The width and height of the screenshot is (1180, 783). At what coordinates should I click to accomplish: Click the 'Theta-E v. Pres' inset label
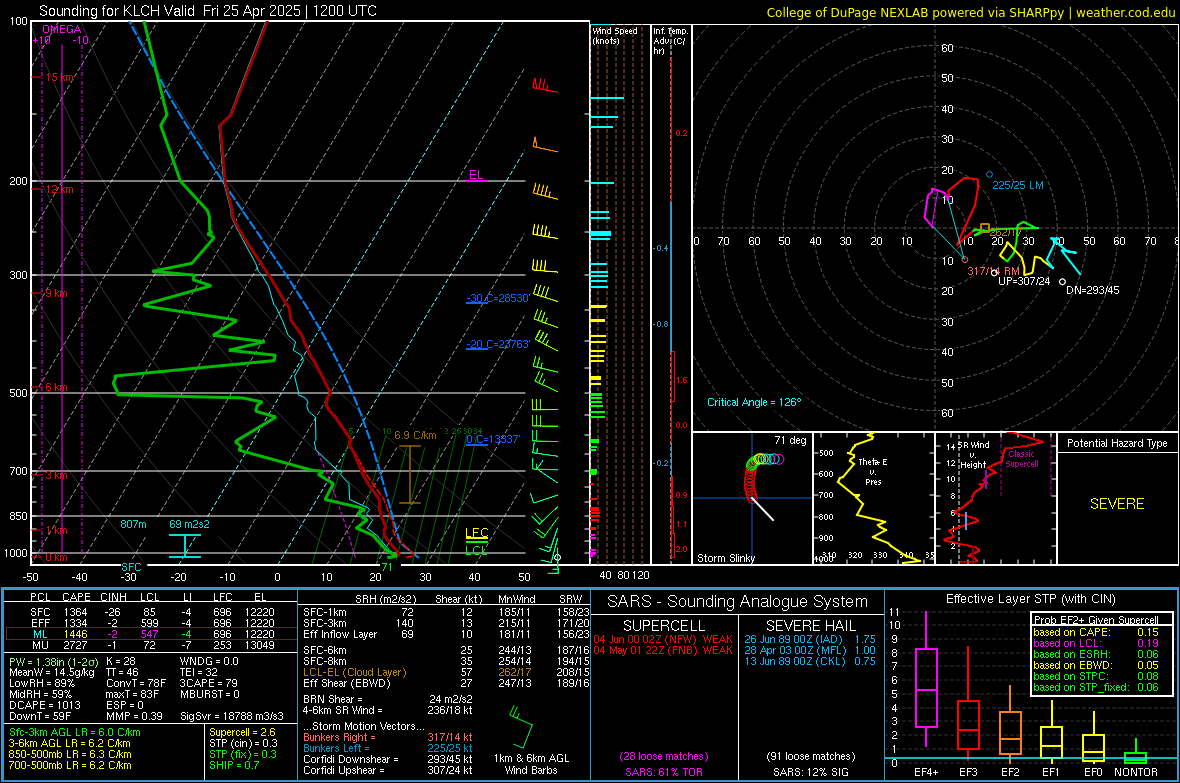click(873, 471)
